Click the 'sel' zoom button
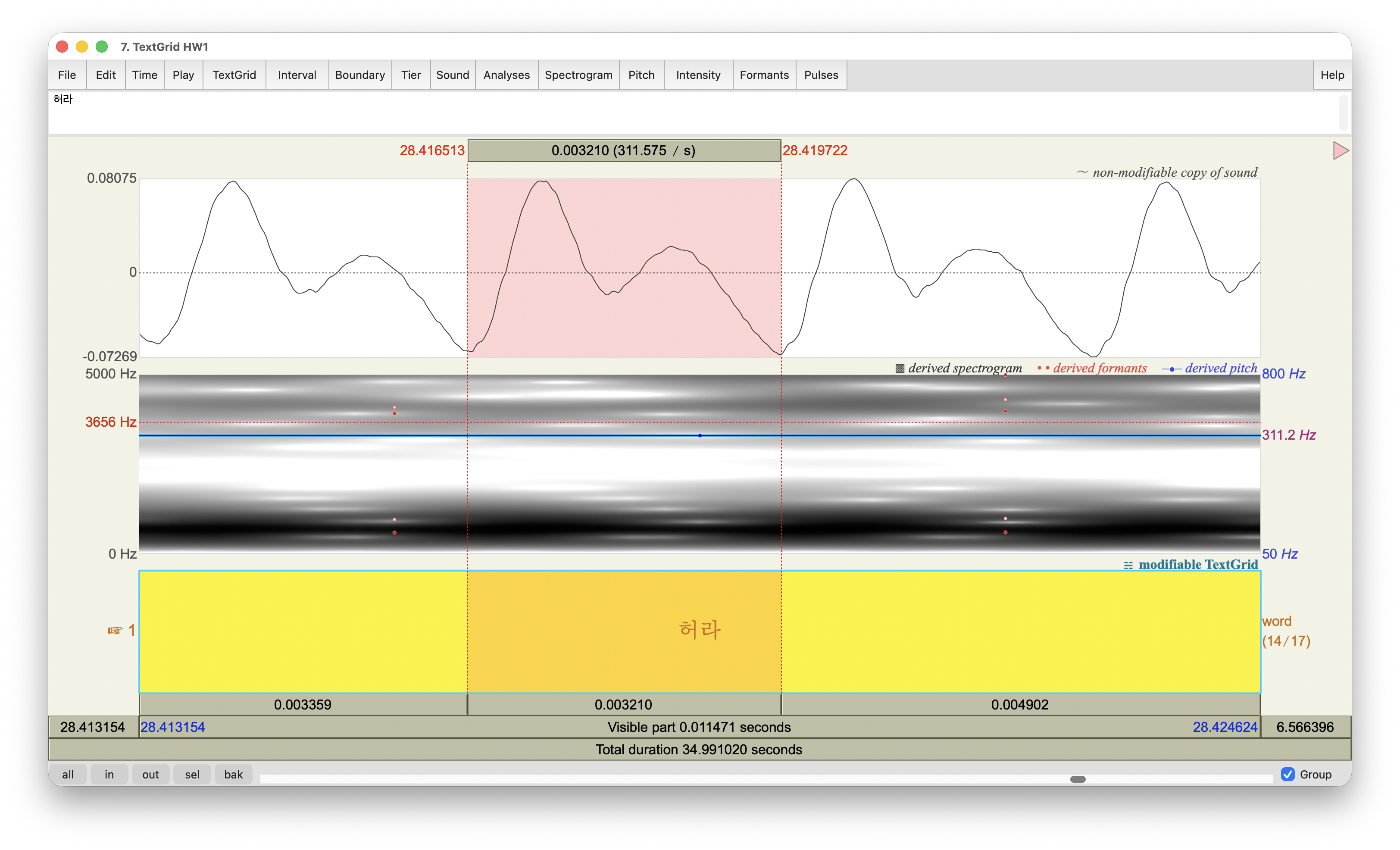Viewport: 1400px width, 850px height. (x=192, y=775)
